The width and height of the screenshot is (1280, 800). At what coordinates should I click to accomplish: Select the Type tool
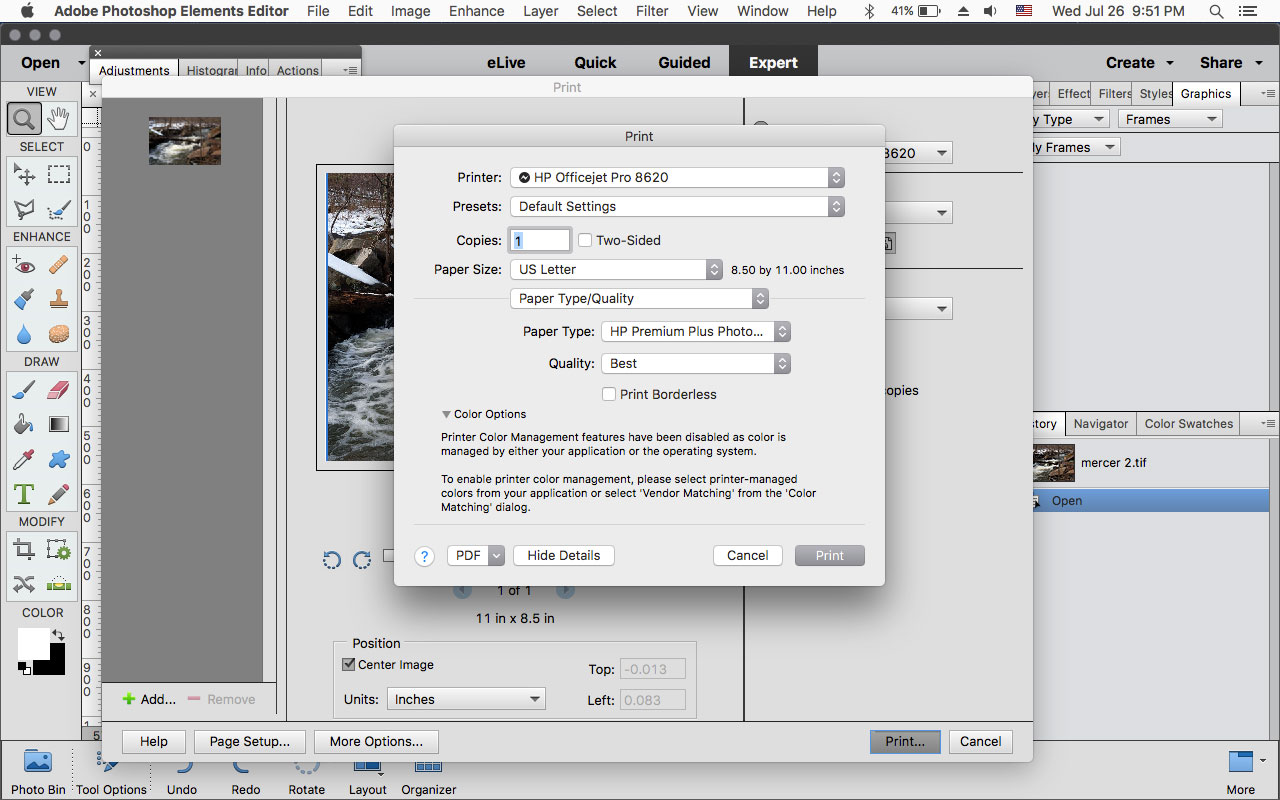click(24, 494)
